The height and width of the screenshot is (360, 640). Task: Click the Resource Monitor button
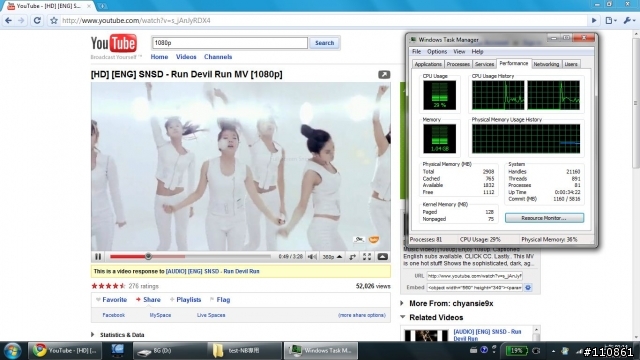pos(544,218)
